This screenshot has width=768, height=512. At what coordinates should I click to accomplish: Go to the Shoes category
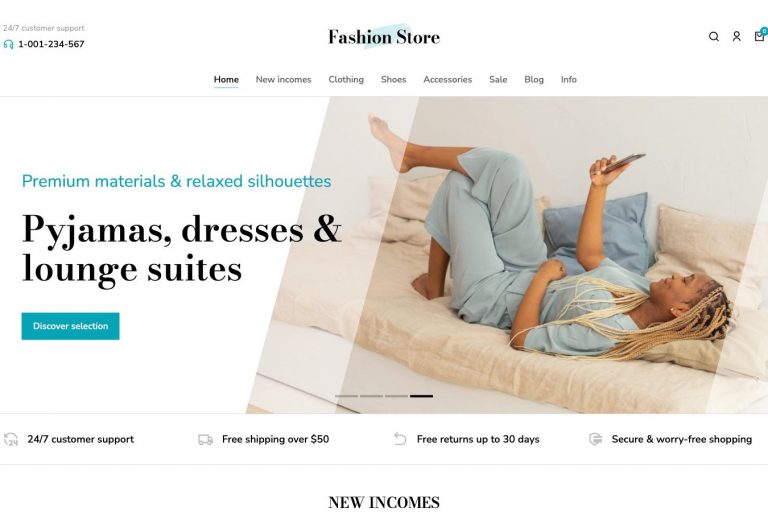393,79
